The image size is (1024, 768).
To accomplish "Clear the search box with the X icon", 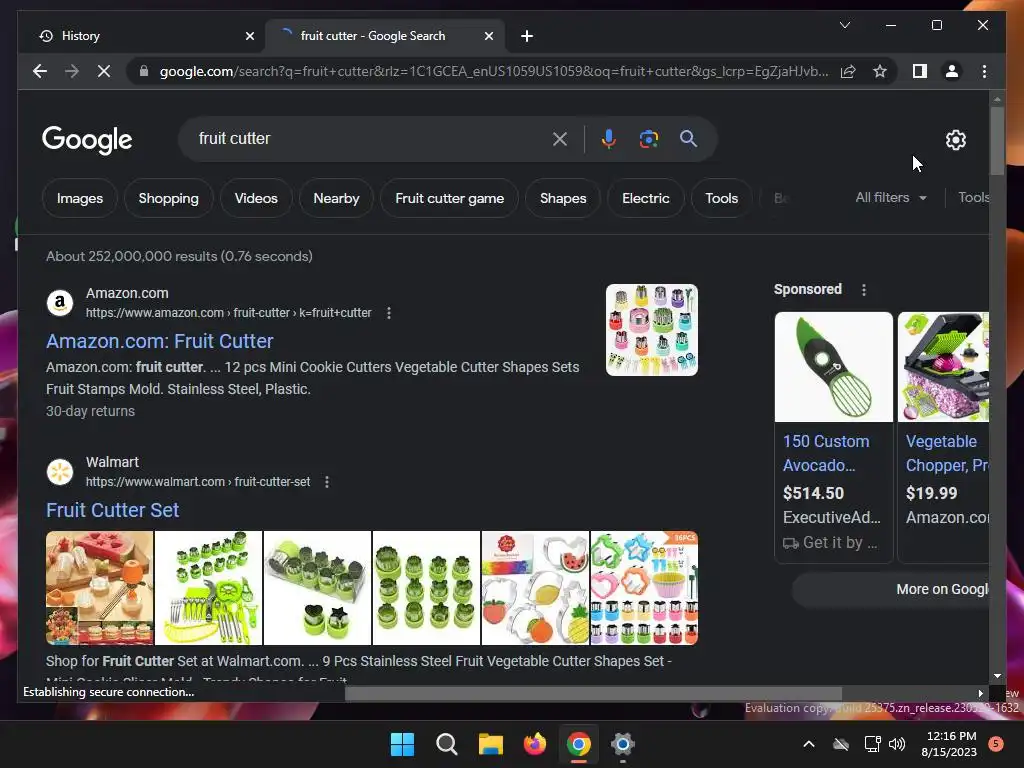I will tap(560, 138).
